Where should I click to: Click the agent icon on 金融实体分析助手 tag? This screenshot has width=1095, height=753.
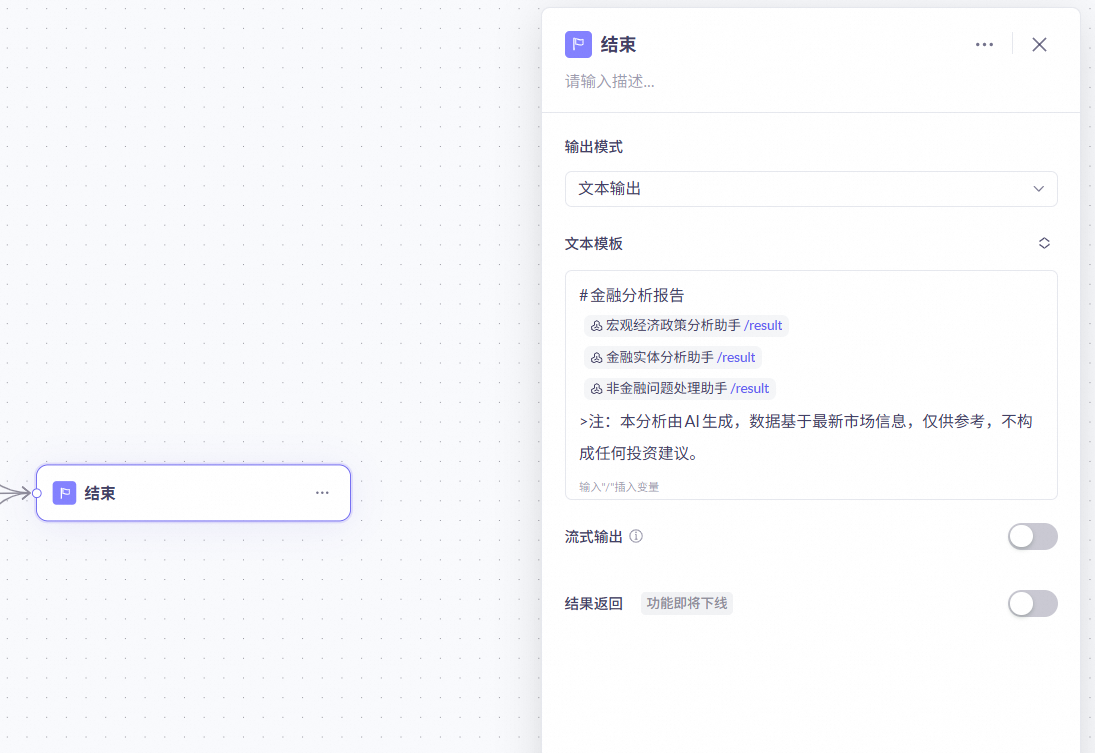pos(596,358)
